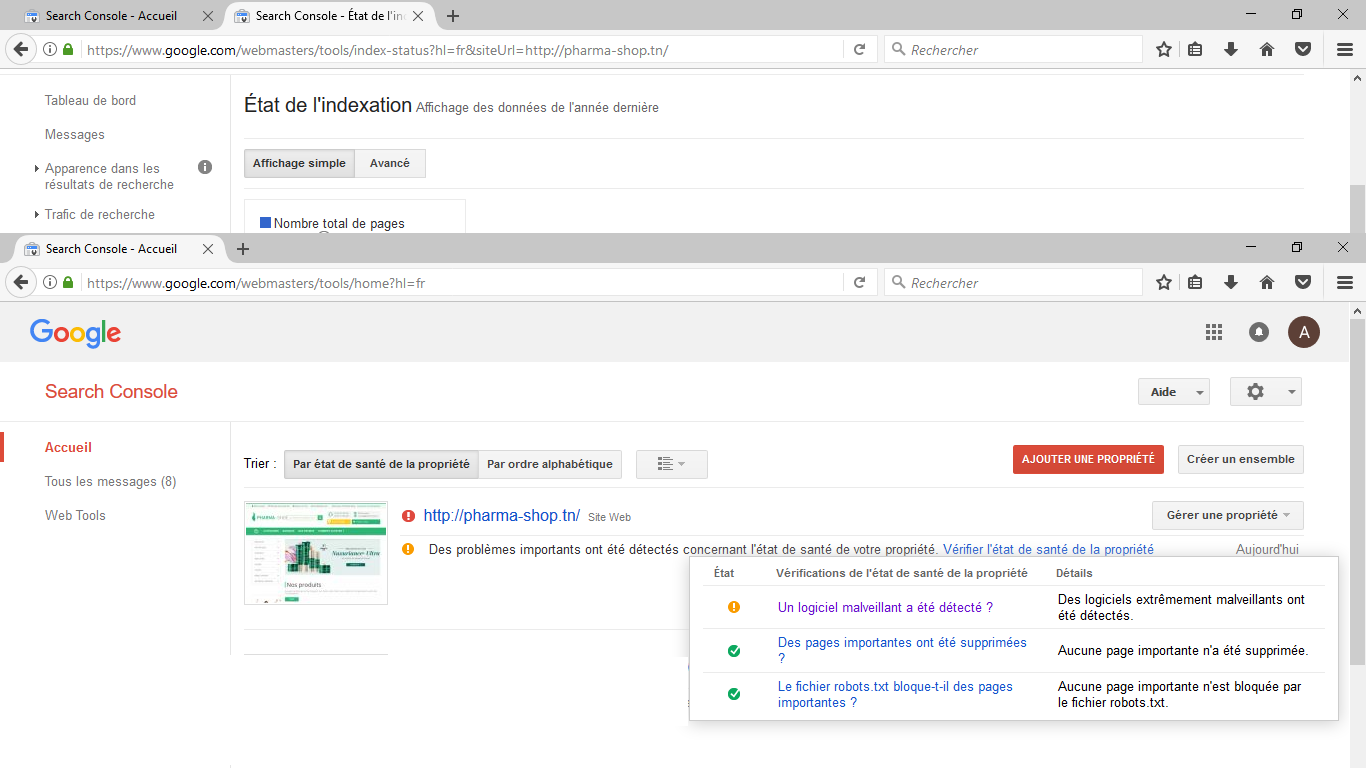1366x768 pixels.
Task: Sort Par état de santé de la propriété
Action: tap(381, 464)
